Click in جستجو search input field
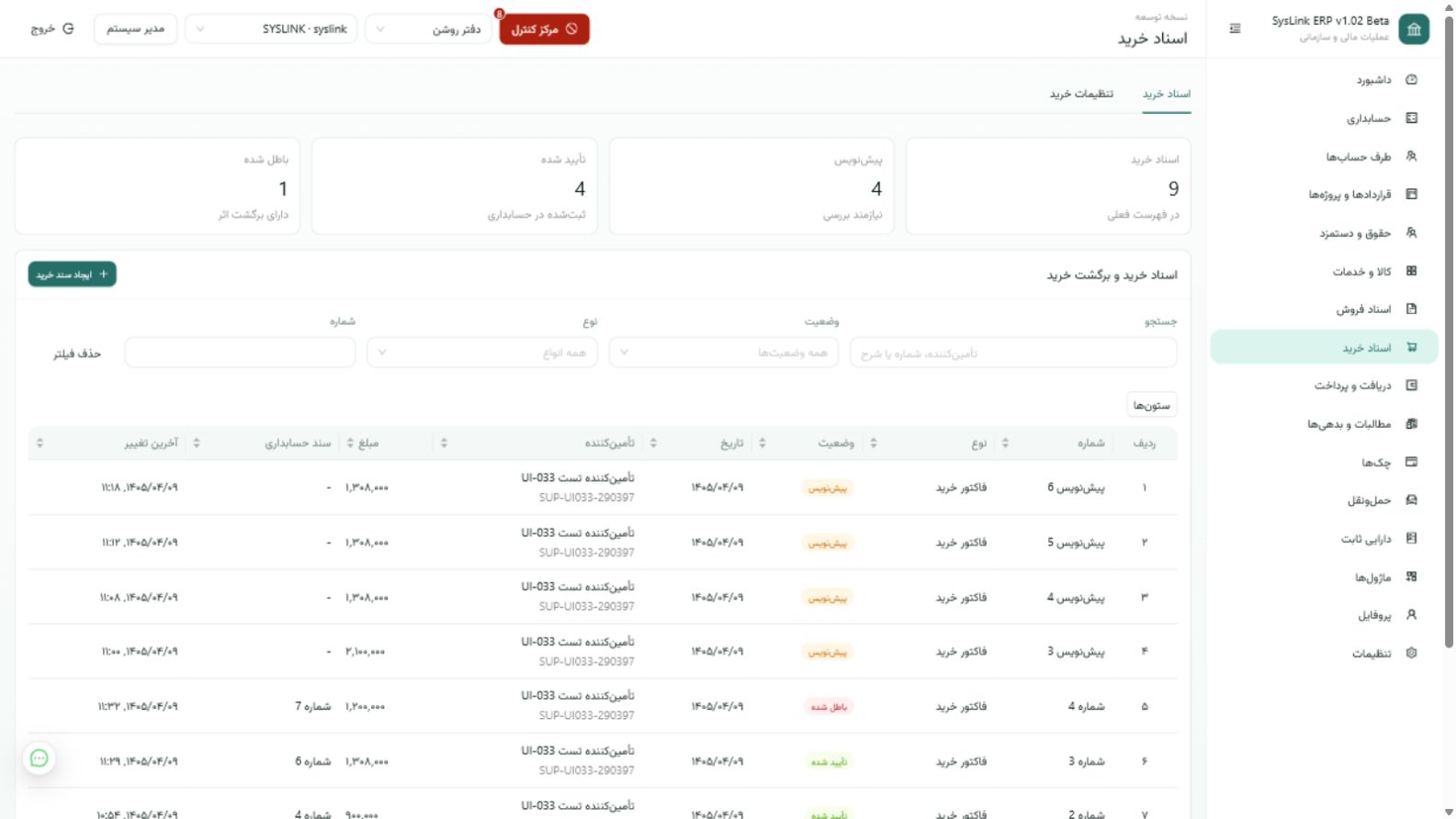Screen dimensions: 1456x819 click(x=1013, y=353)
